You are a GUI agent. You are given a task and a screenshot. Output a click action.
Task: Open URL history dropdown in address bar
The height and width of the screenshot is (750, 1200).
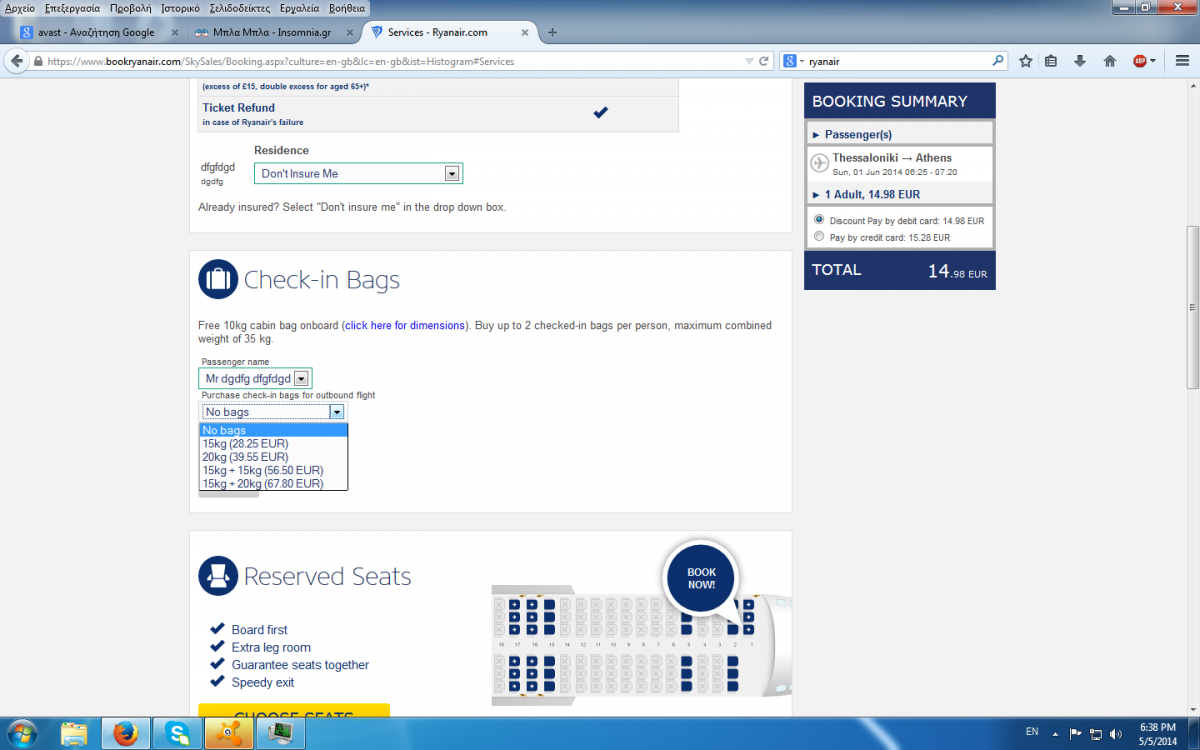tap(749, 61)
